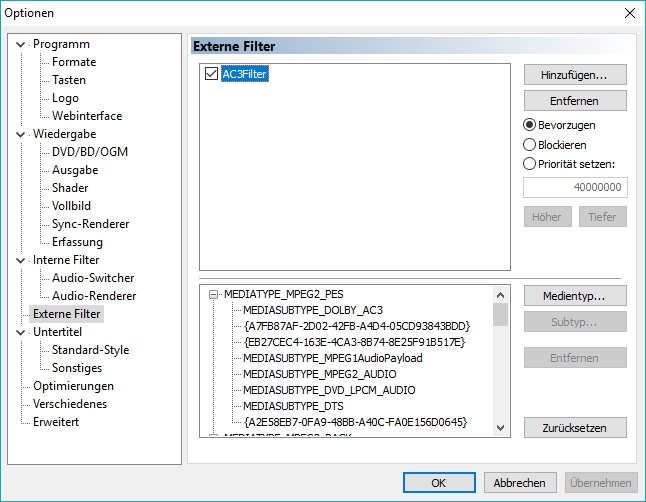Open the Erweitert settings page
Viewport: 646px width, 502px height.
pyautogui.click(x=56, y=422)
